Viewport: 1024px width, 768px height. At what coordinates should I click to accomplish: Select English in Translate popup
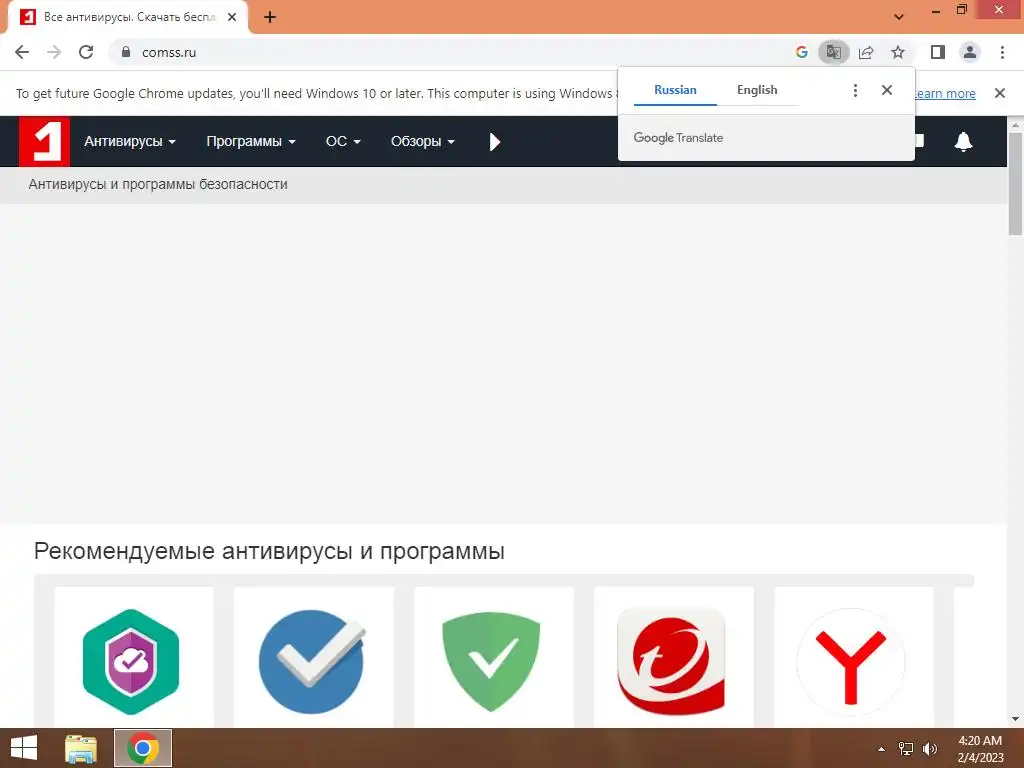757,90
